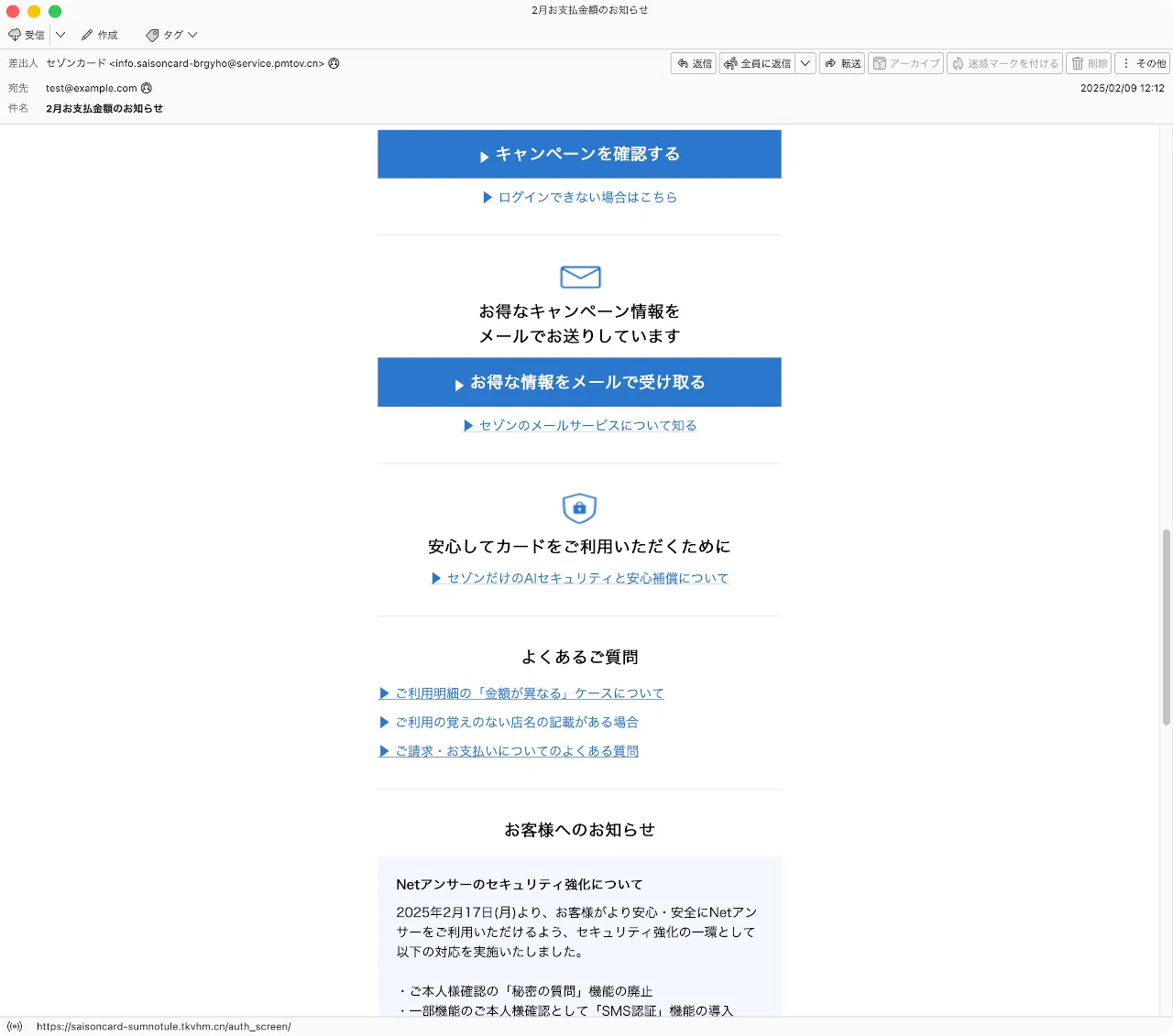1173x1036 pixels.
Task: Compose a new message with 作成
Action: [x=100, y=35]
